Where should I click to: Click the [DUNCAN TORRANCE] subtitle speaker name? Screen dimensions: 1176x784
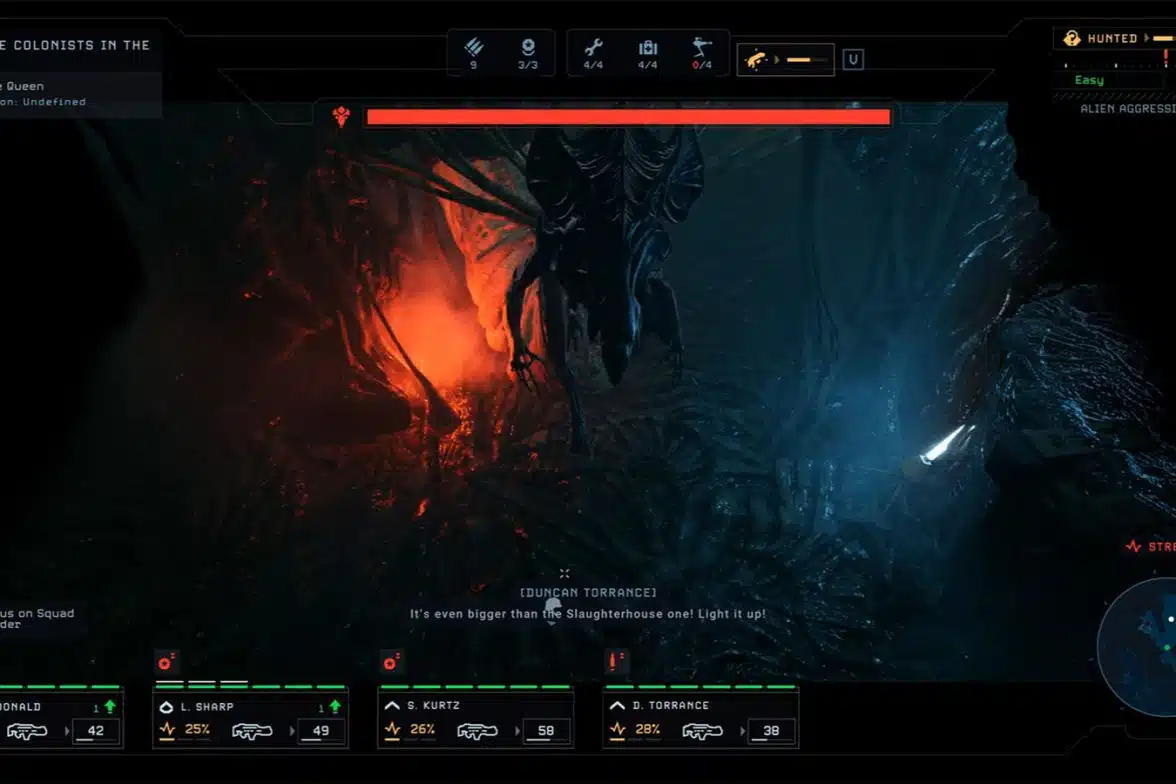pos(588,593)
